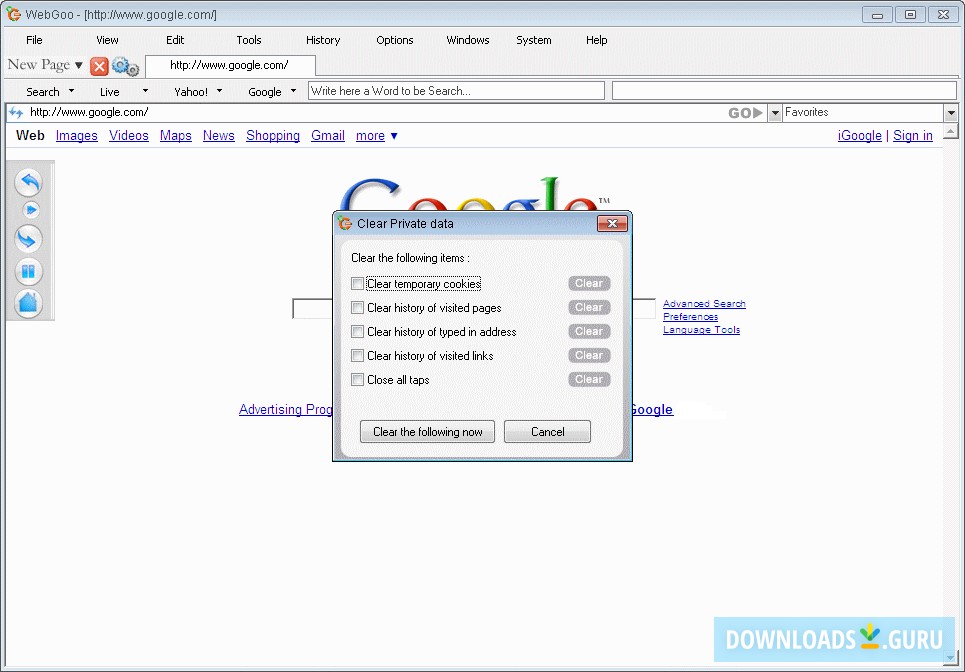Expand Google's more menu
Image resolution: width=965 pixels, height=672 pixels.
377,135
